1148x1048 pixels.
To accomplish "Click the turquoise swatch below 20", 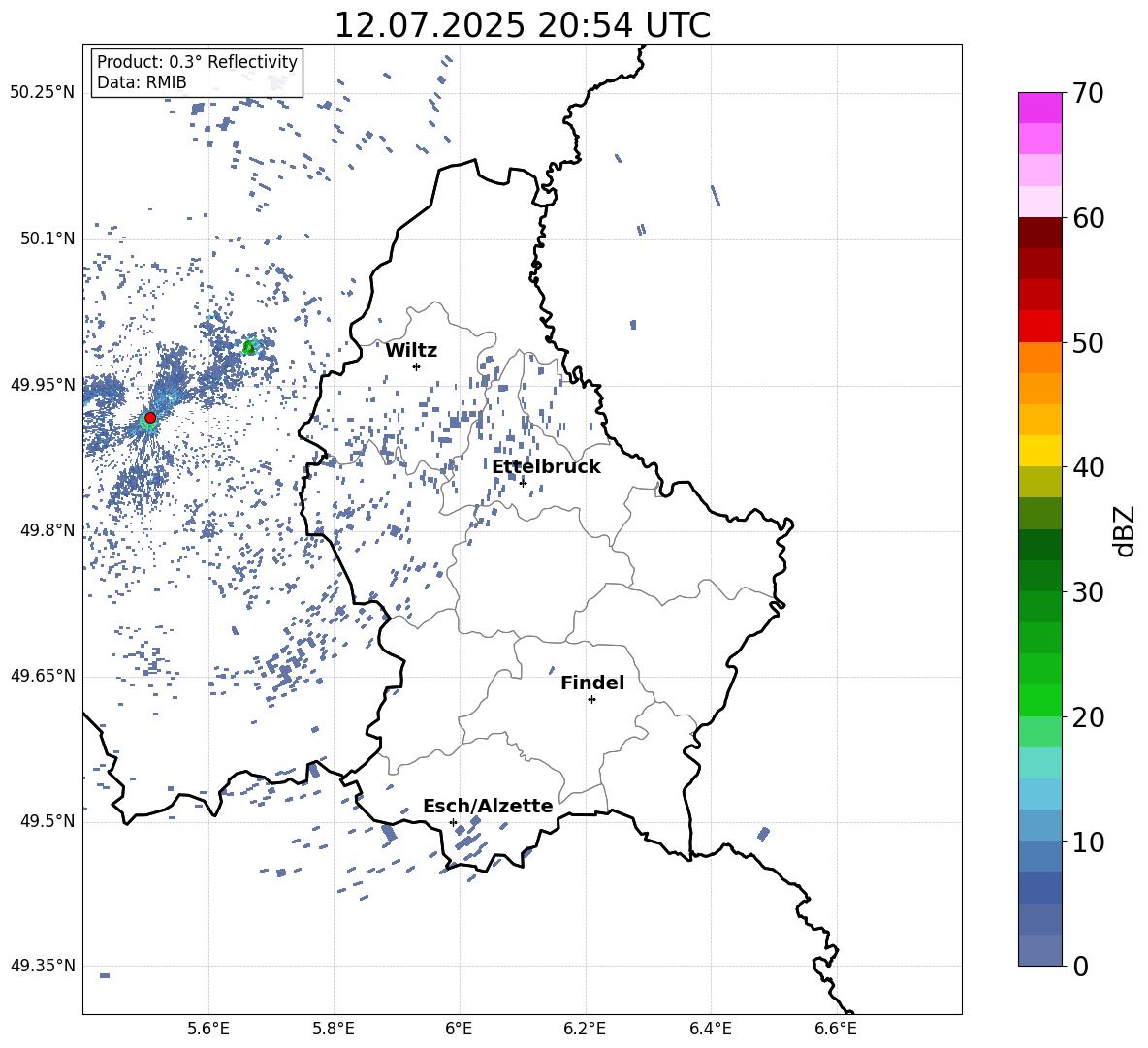I will (1039, 763).
